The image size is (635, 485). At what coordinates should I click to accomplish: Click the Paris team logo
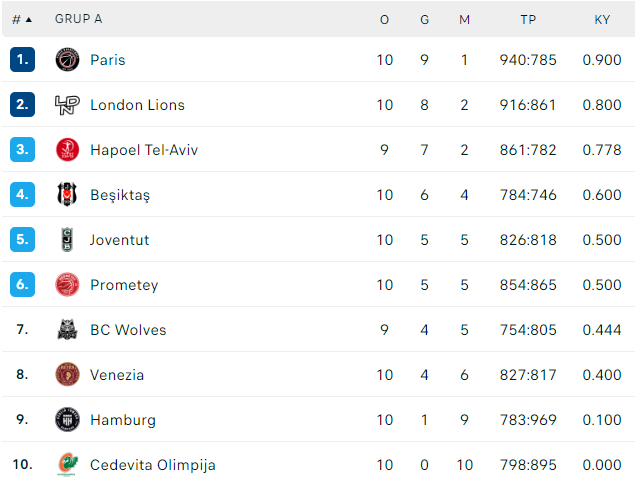[67, 60]
